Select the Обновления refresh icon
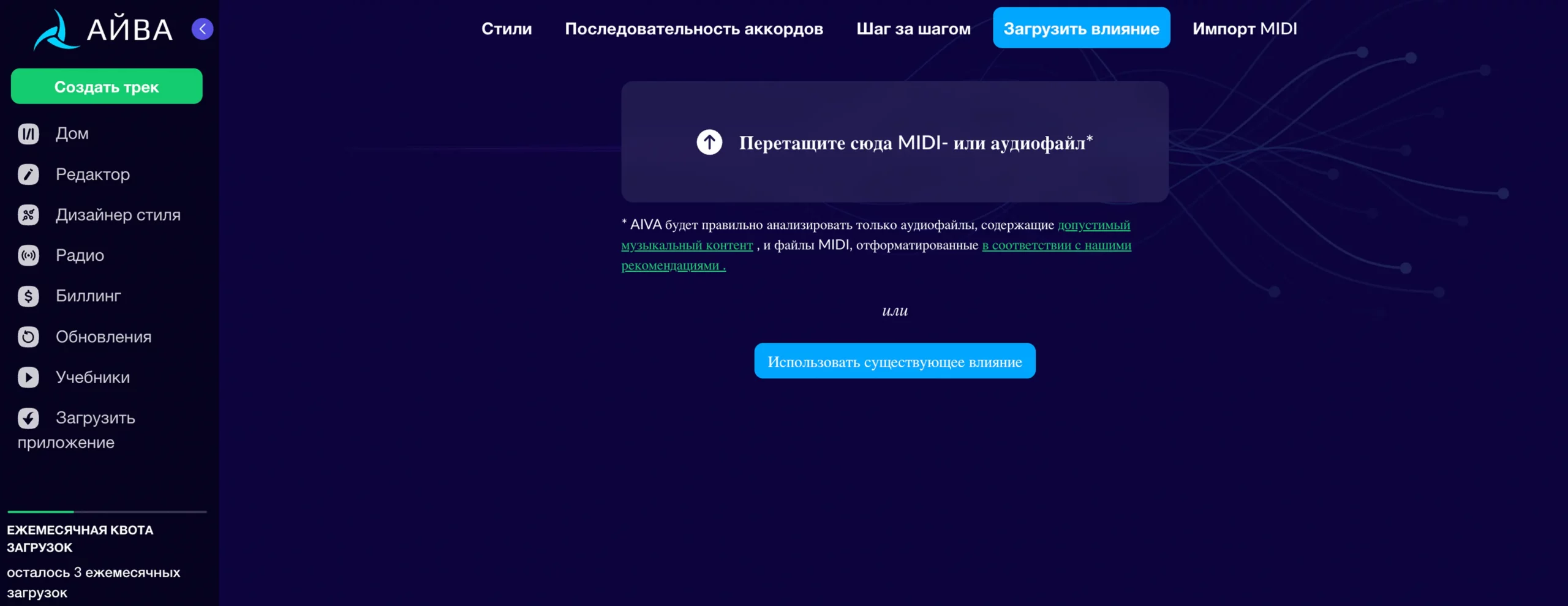This screenshot has width=1568, height=606. (28, 337)
